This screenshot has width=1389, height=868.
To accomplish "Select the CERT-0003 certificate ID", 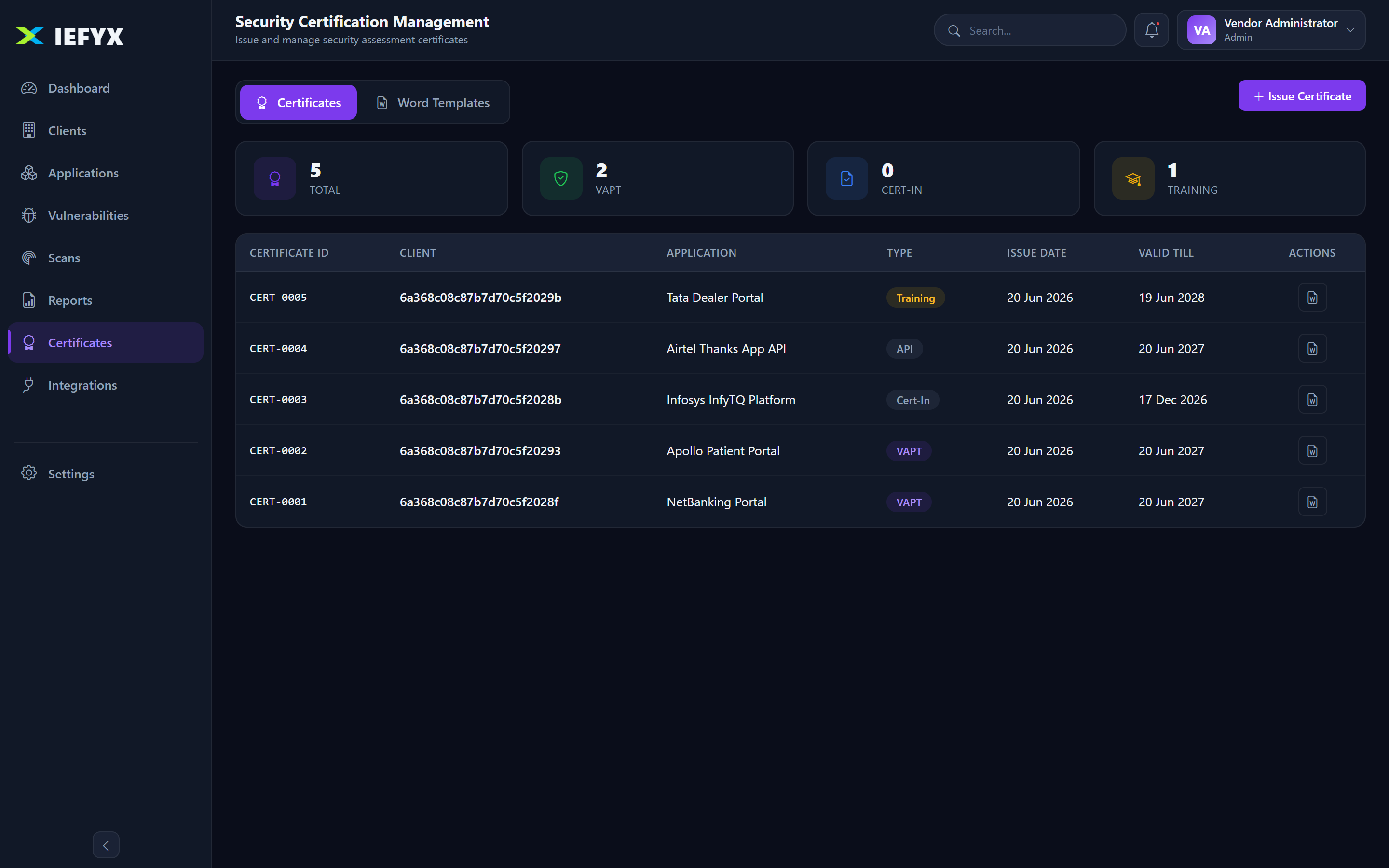I will 278,400.
